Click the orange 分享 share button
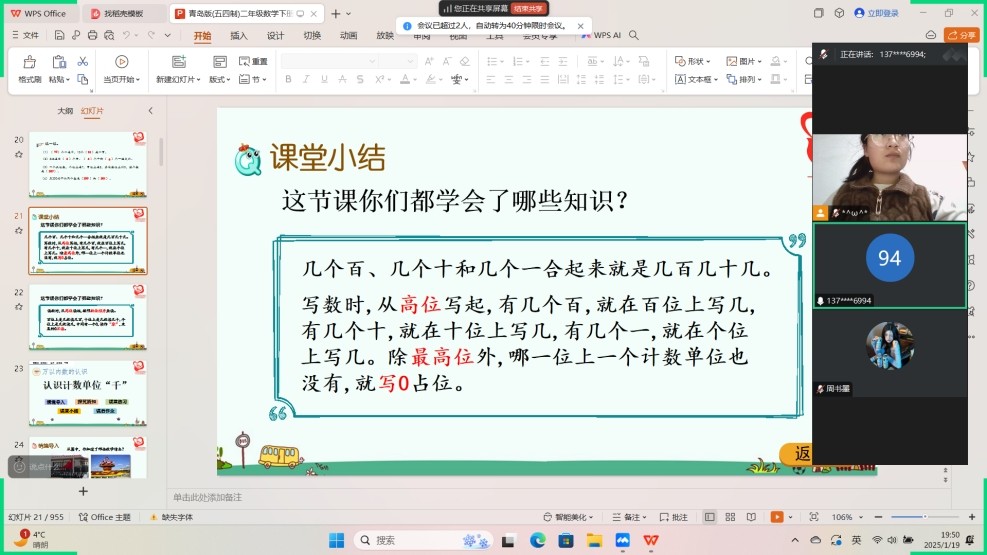This screenshot has height=555, width=987. point(962,35)
